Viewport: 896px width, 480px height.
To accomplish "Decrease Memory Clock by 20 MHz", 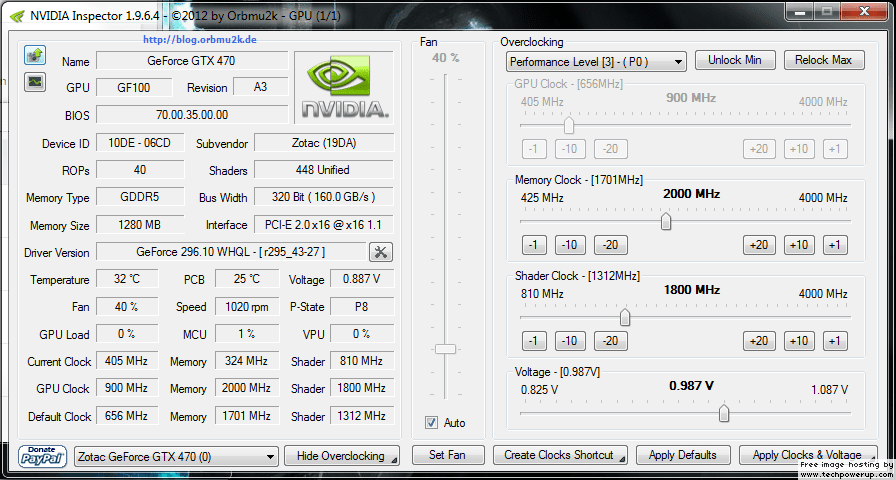I will pyautogui.click(x=611, y=245).
